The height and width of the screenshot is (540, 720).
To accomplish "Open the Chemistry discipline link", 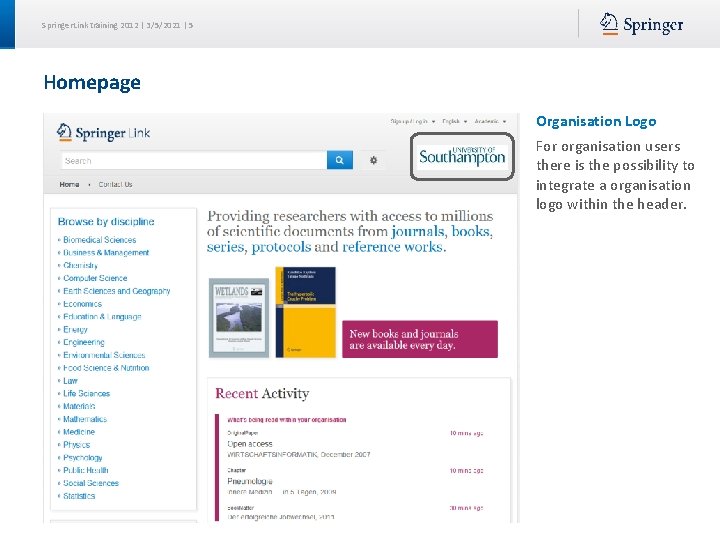I will (x=80, y=265).
